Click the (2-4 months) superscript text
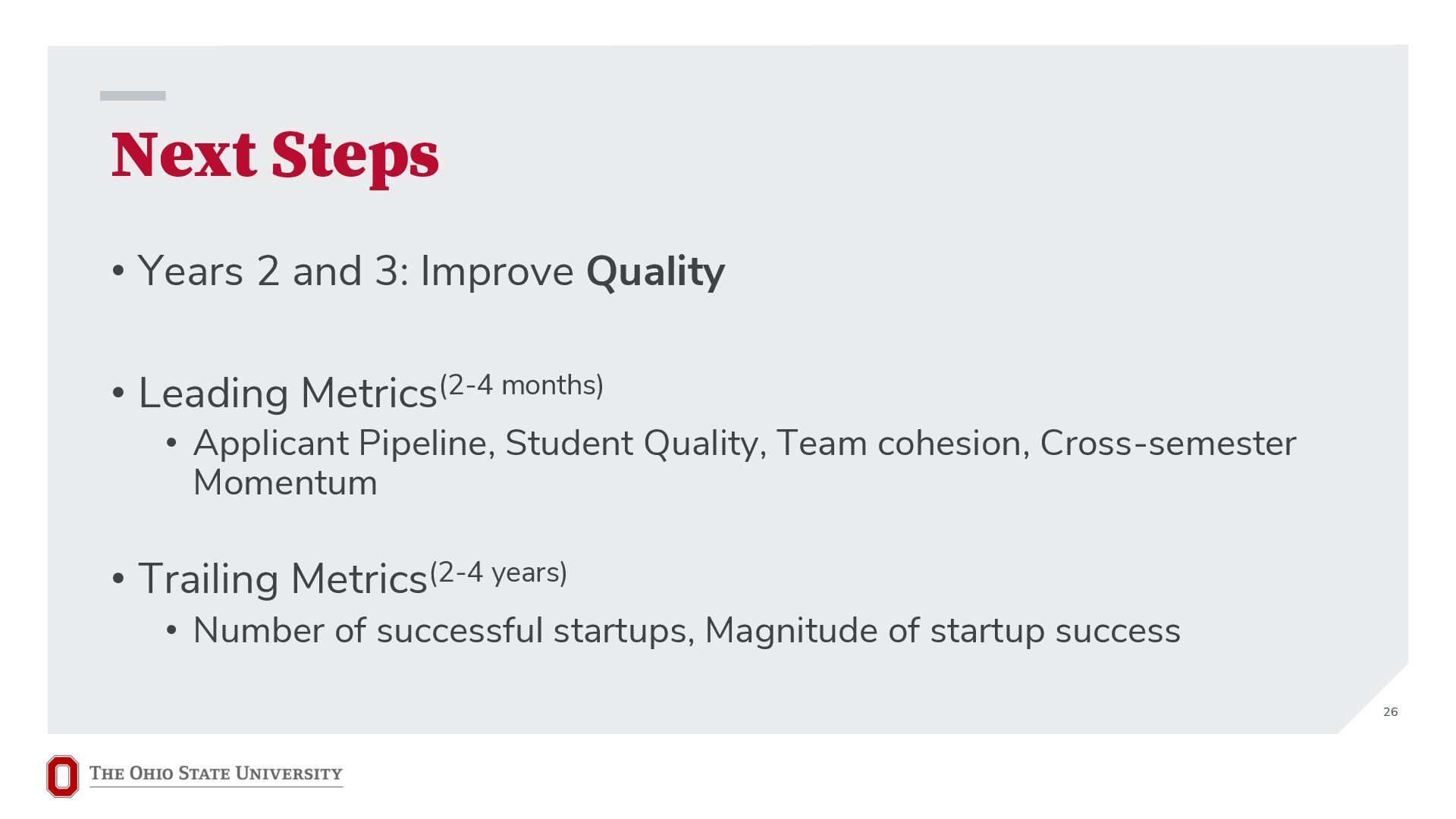This screenshot has height=819, width=1456. (x=522, y=385)
